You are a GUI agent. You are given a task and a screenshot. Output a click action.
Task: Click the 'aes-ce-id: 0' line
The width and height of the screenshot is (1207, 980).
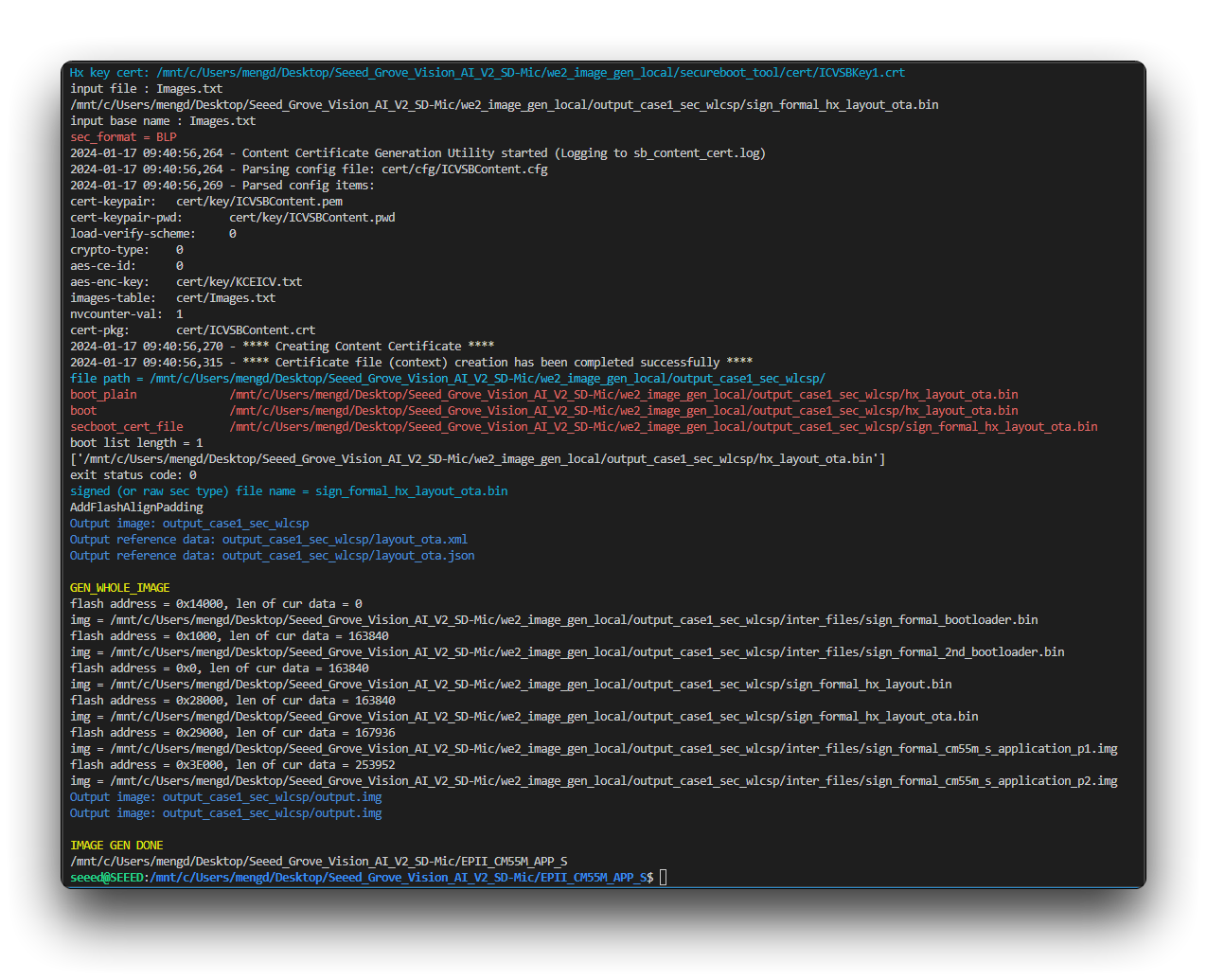tap(127, 266)
